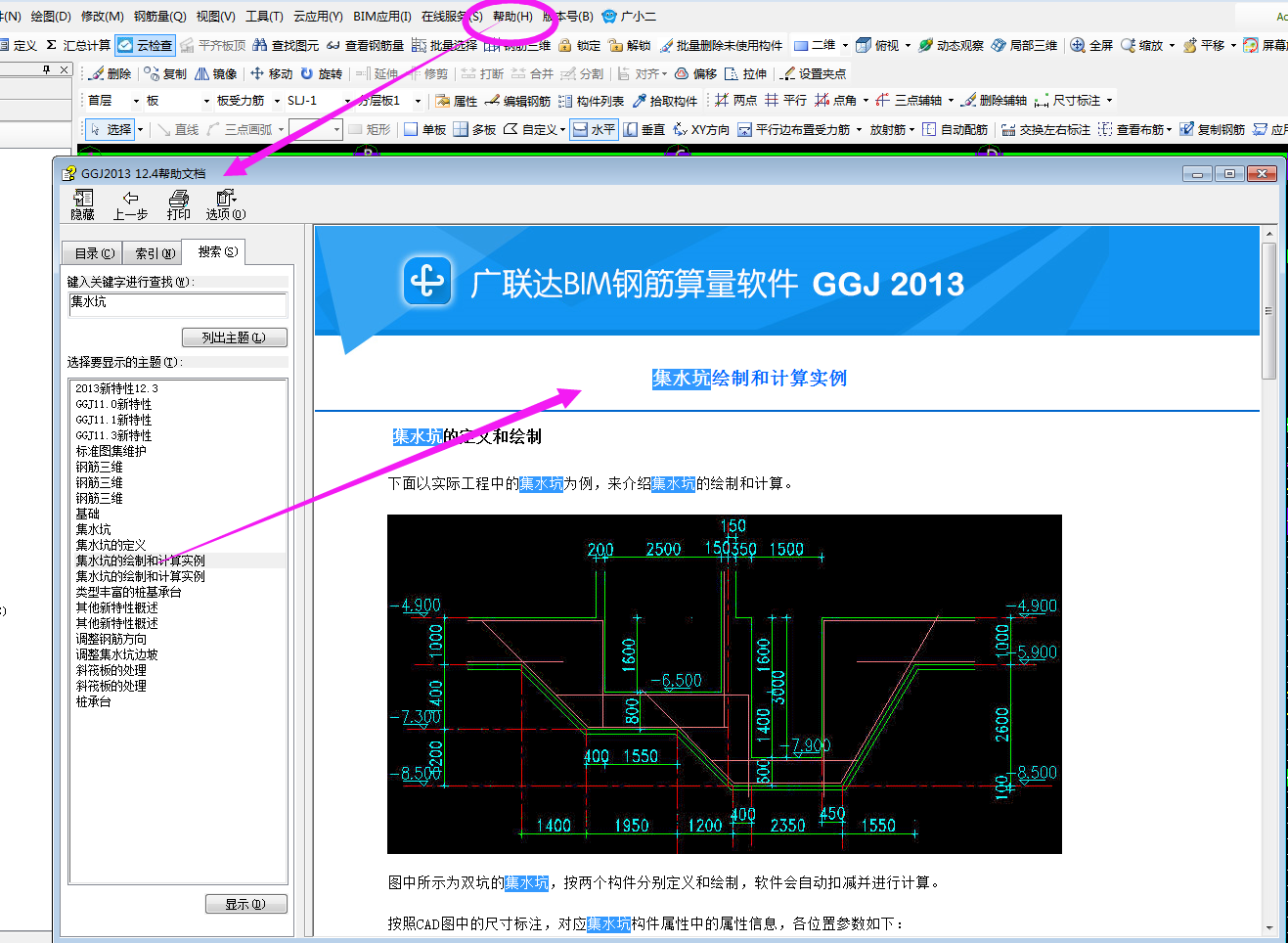Click 两点 axis tool icon
Image resolution: width=1288 pixels, height=943 pixels.
coord(722,100)
